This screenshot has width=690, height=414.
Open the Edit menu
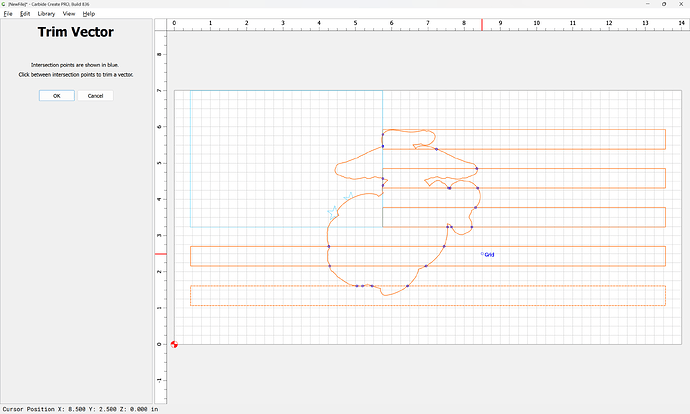pos(25,14)
